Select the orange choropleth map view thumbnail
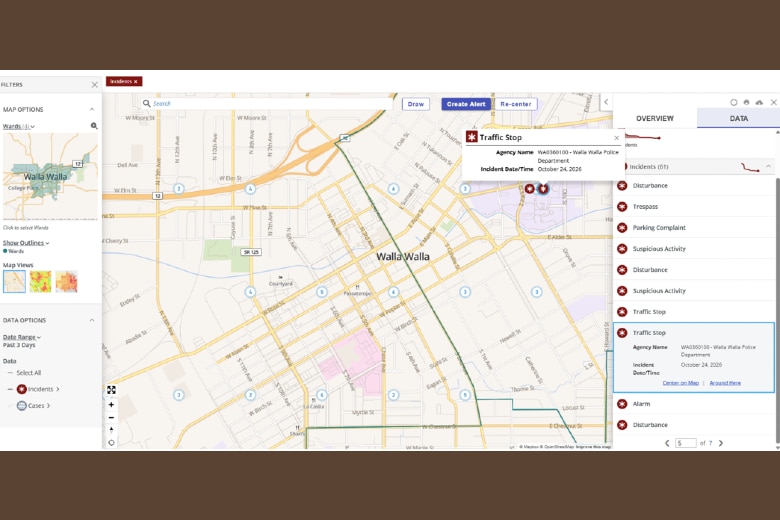 66,282
